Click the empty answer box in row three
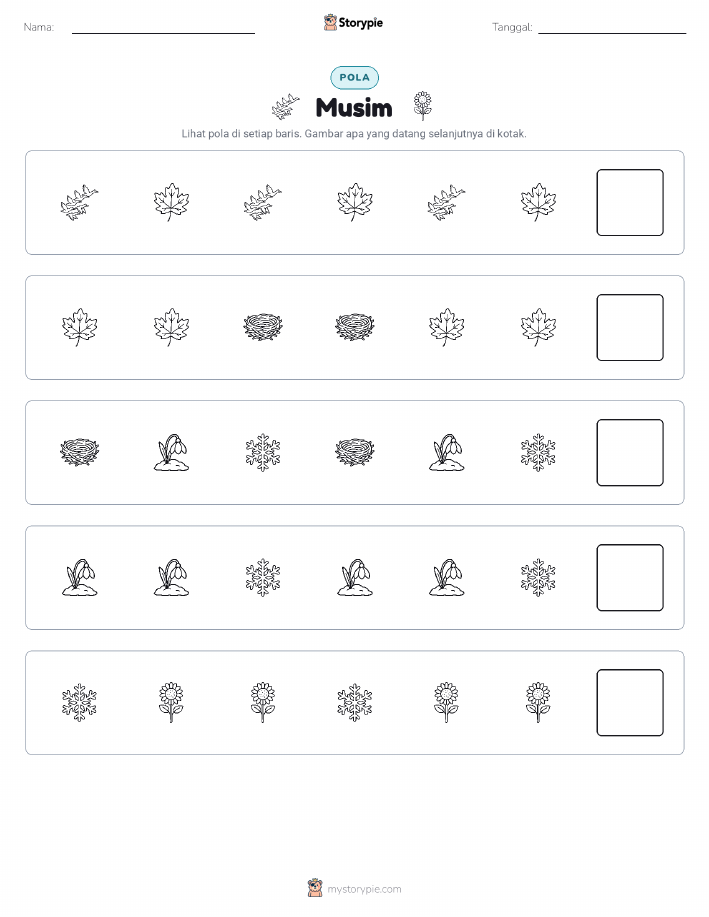709x917 pixels. click(x=630, y=453)
